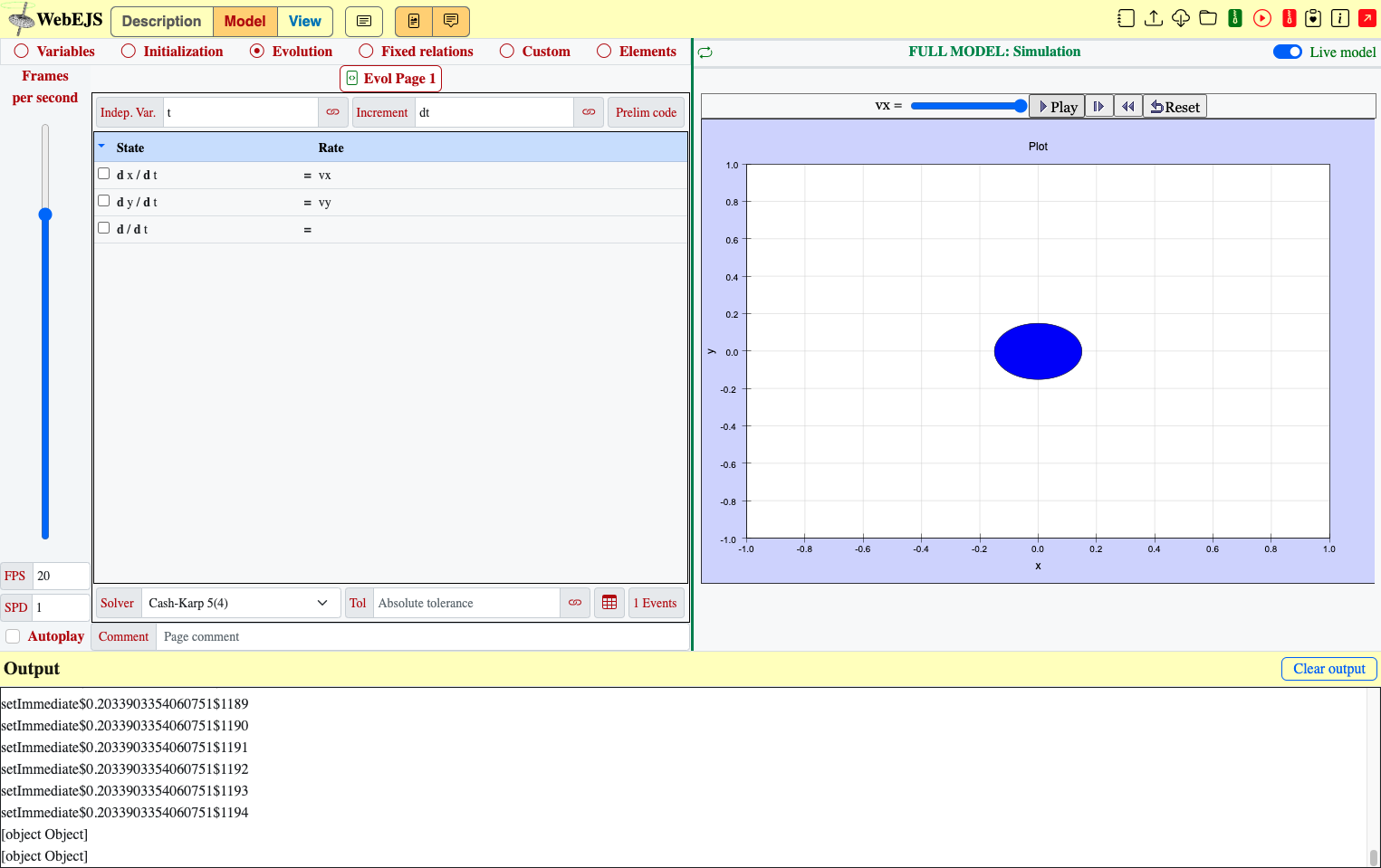The image size is (1381, 868).
Task: Click the Reset simulation button
Action: pyautogui.click(x=1175, y=107)
